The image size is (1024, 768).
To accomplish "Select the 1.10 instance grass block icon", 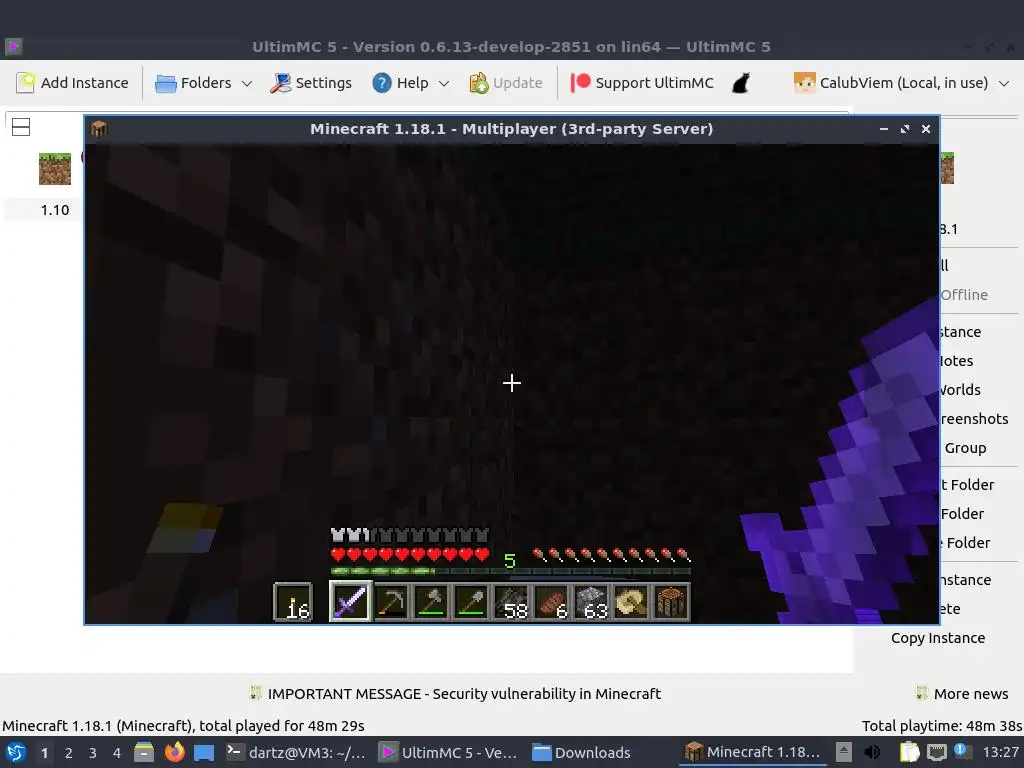I will [55, 169].
